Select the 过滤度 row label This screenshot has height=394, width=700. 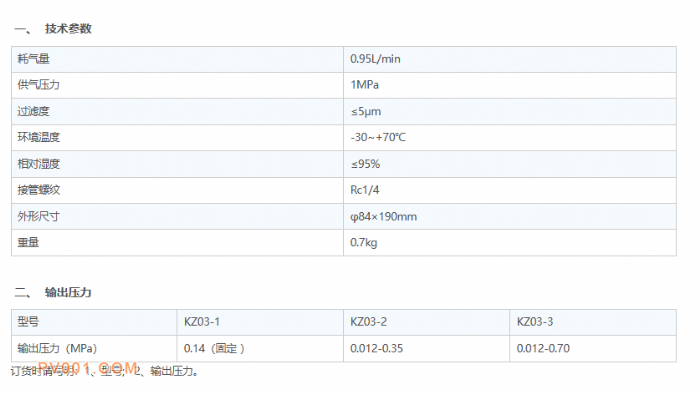(33, 111)
